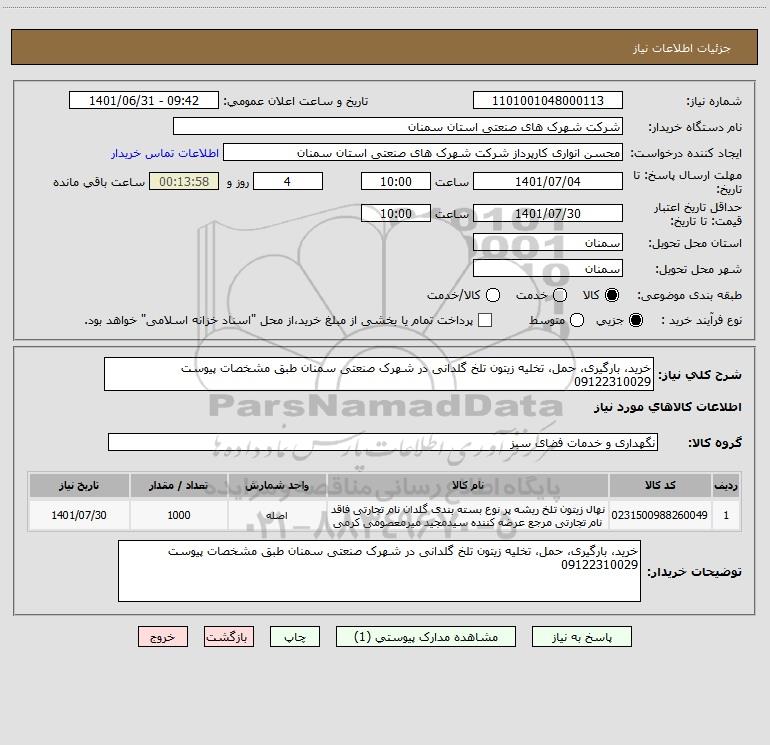Viewport: 770px width, 745px height.
Task: Click the واحد شمارش column header
Action: point(277,485)
